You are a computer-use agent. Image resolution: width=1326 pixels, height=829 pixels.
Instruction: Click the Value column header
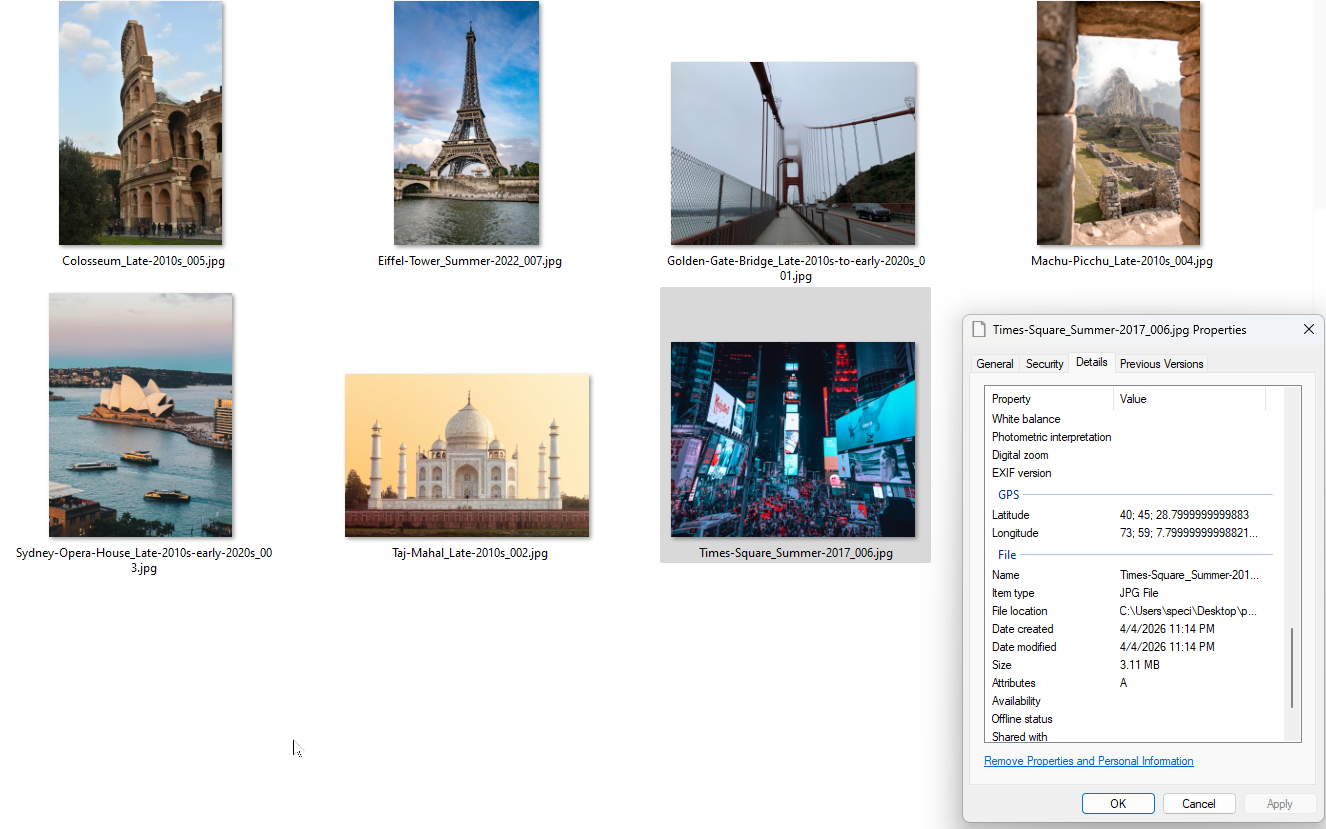(1188, 399)
